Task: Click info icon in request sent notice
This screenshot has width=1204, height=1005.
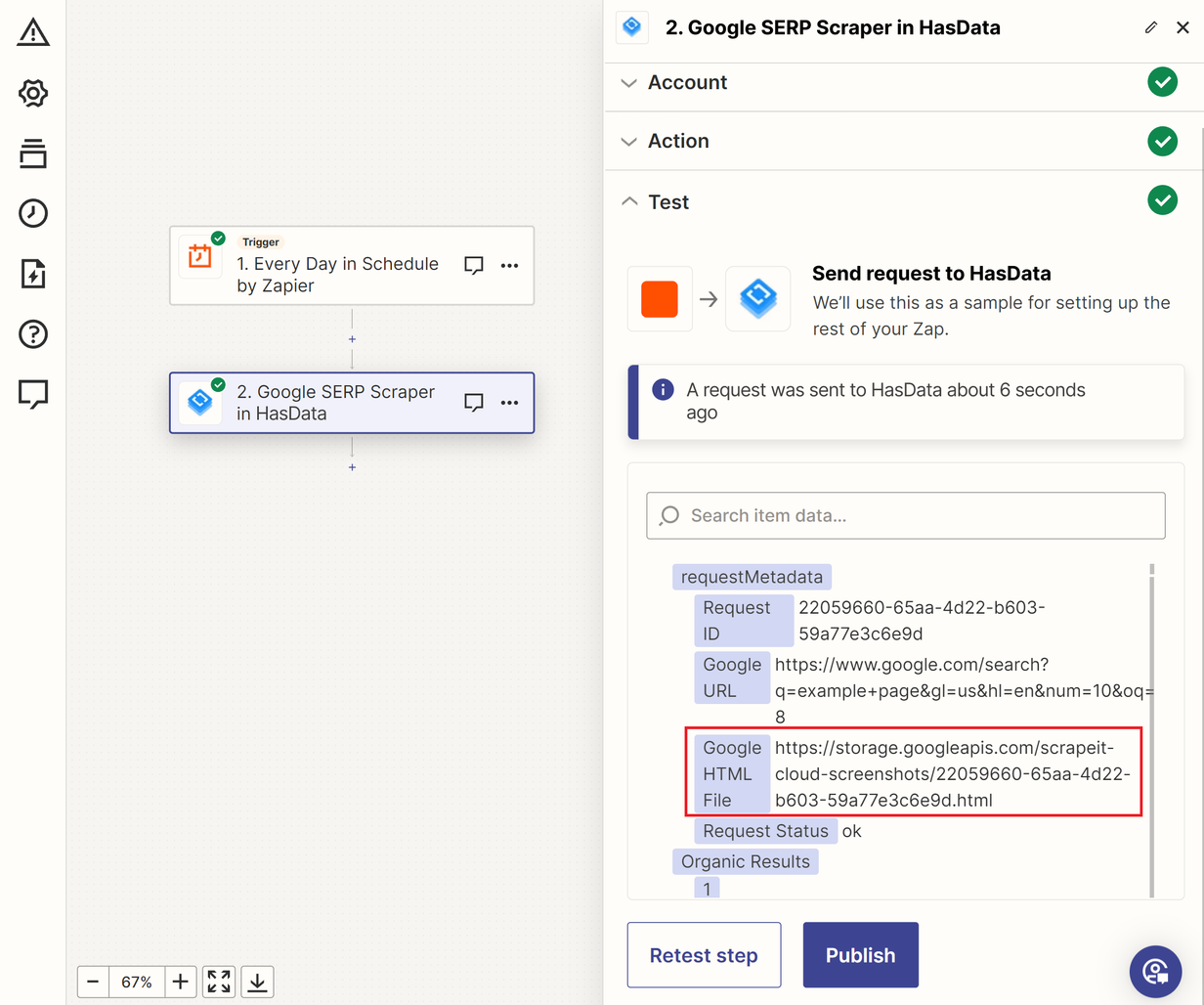Action: point(663,390)
